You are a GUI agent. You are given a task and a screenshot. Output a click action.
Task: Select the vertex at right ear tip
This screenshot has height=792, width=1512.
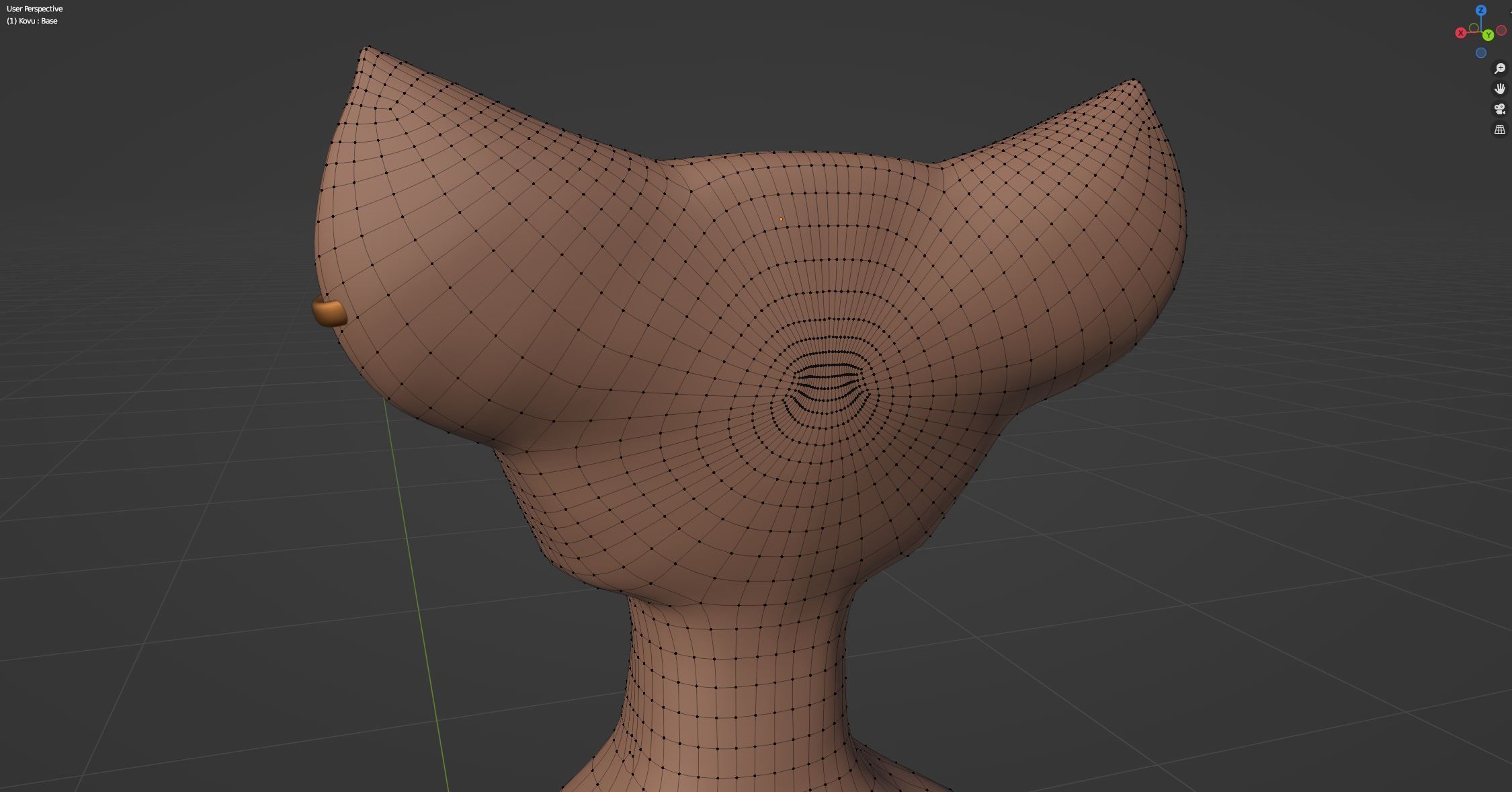[x=1135, y=79]
